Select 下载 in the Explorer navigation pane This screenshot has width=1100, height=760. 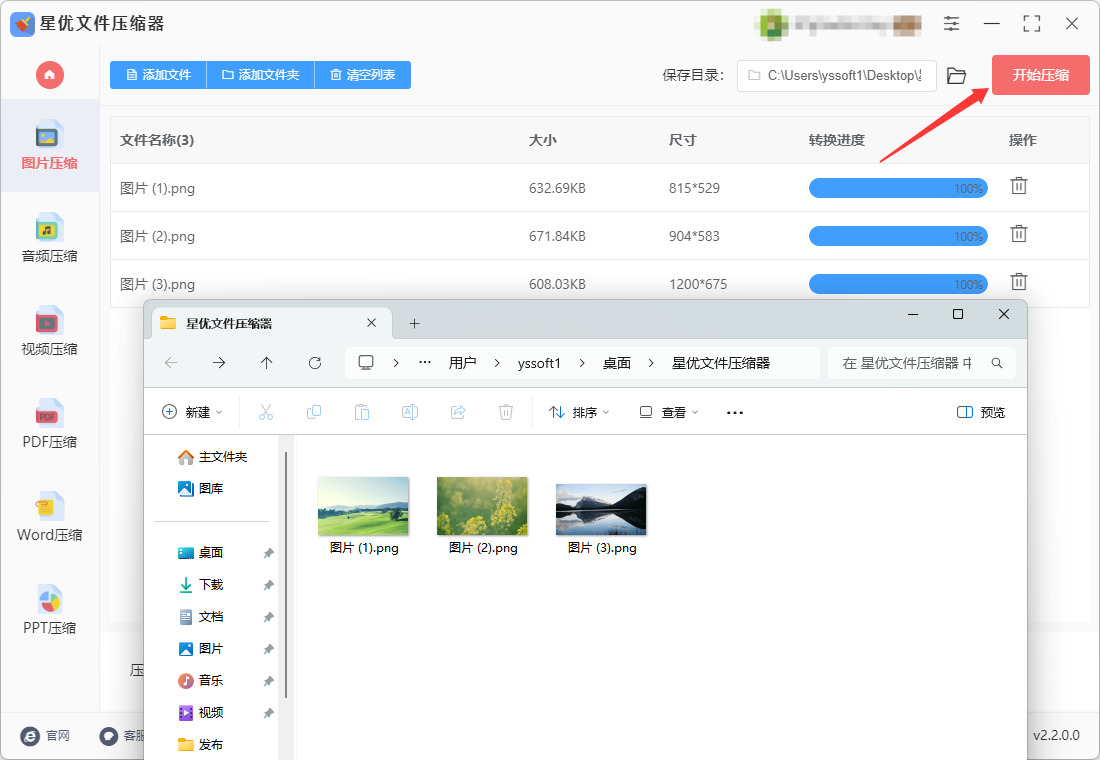[210, 585]
